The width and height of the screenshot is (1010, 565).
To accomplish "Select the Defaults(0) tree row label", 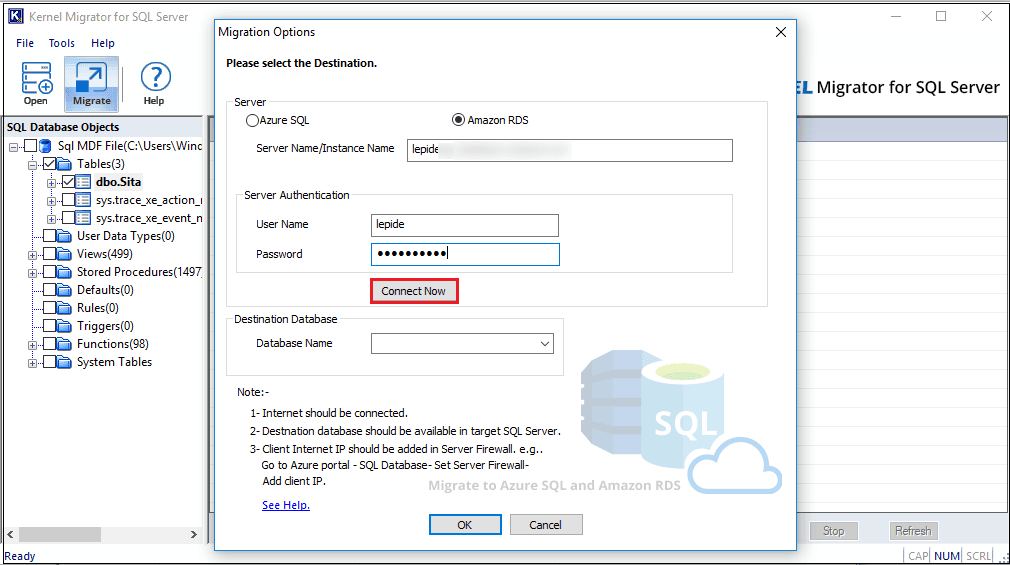I will tap(105, 291).
